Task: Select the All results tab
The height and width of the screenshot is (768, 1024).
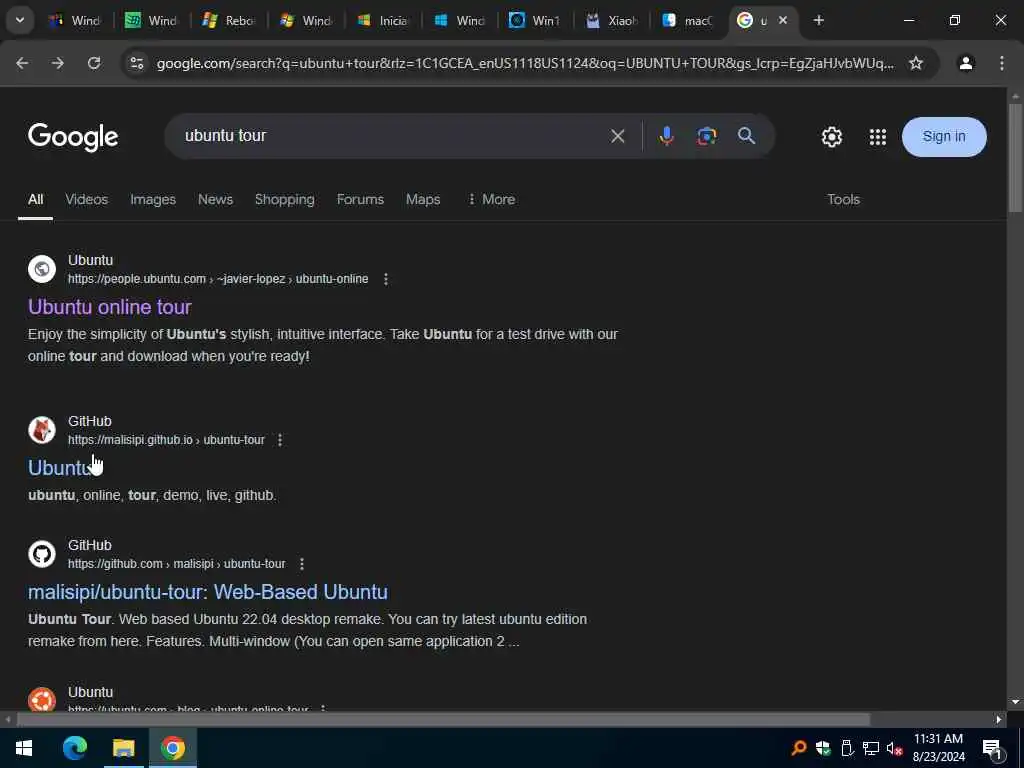Action: pyautogui.click(x=35, y=199)
